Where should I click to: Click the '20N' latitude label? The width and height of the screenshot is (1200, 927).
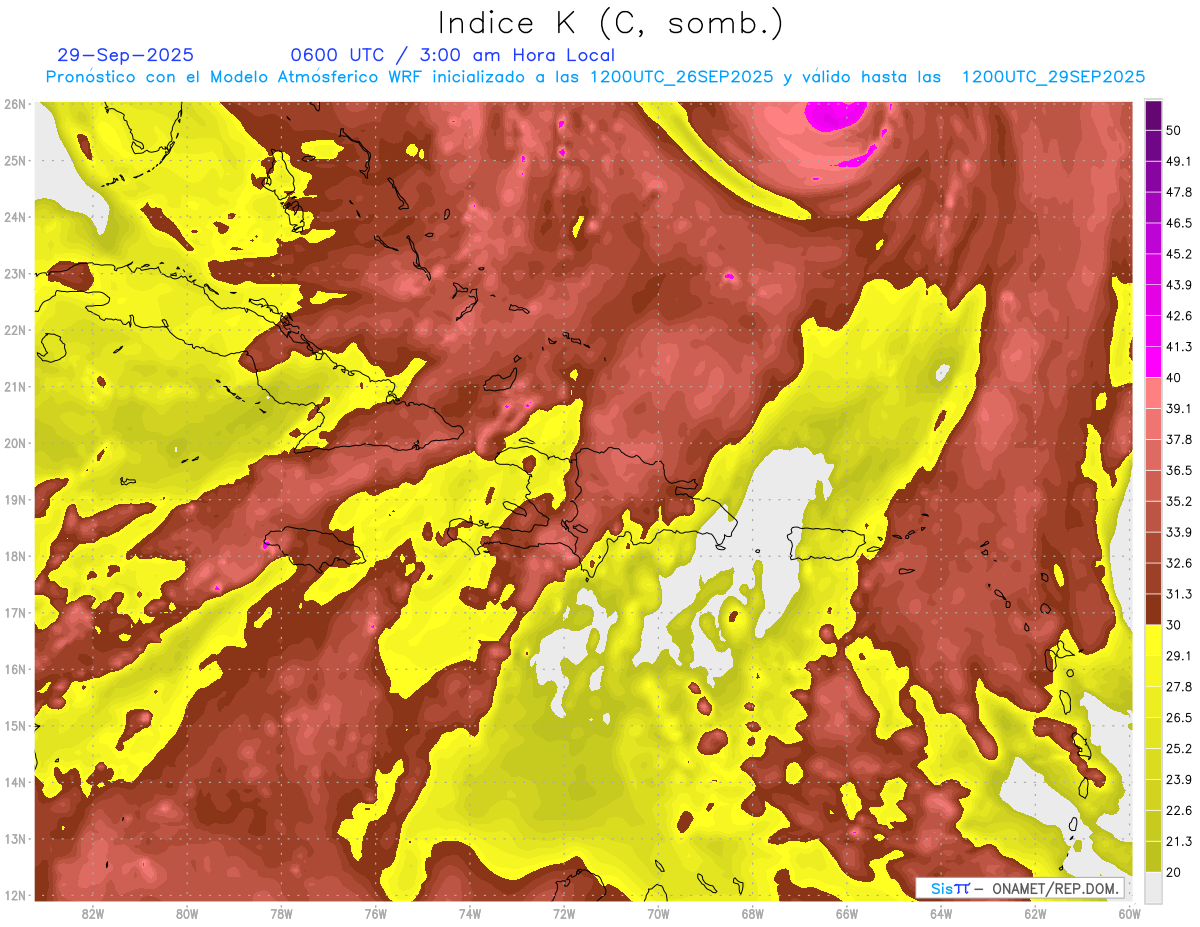[x=14, y=443]
